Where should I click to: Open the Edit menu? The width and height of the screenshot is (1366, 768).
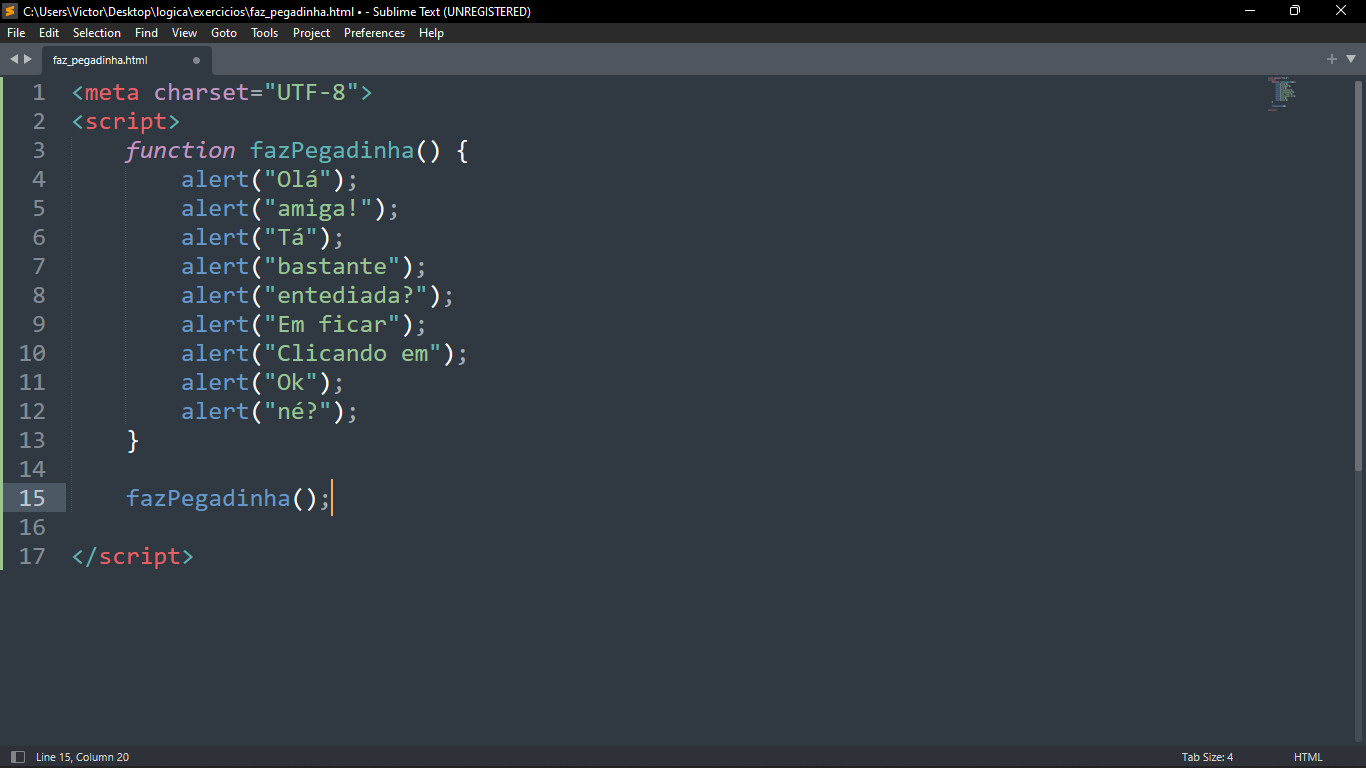(49, 33)
